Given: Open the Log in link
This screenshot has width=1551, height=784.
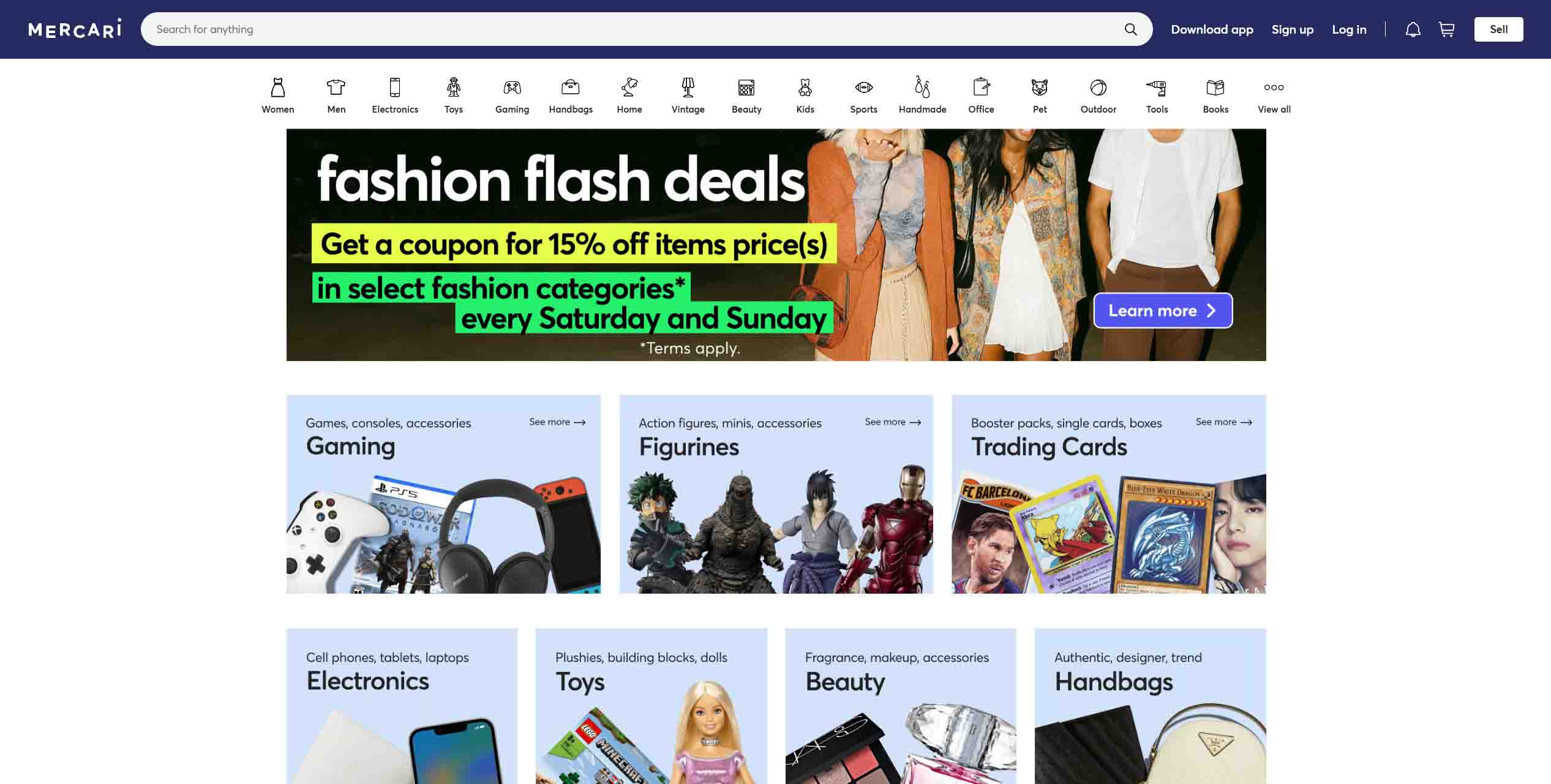Looking at the screenshot, I should pos(1349,29).
